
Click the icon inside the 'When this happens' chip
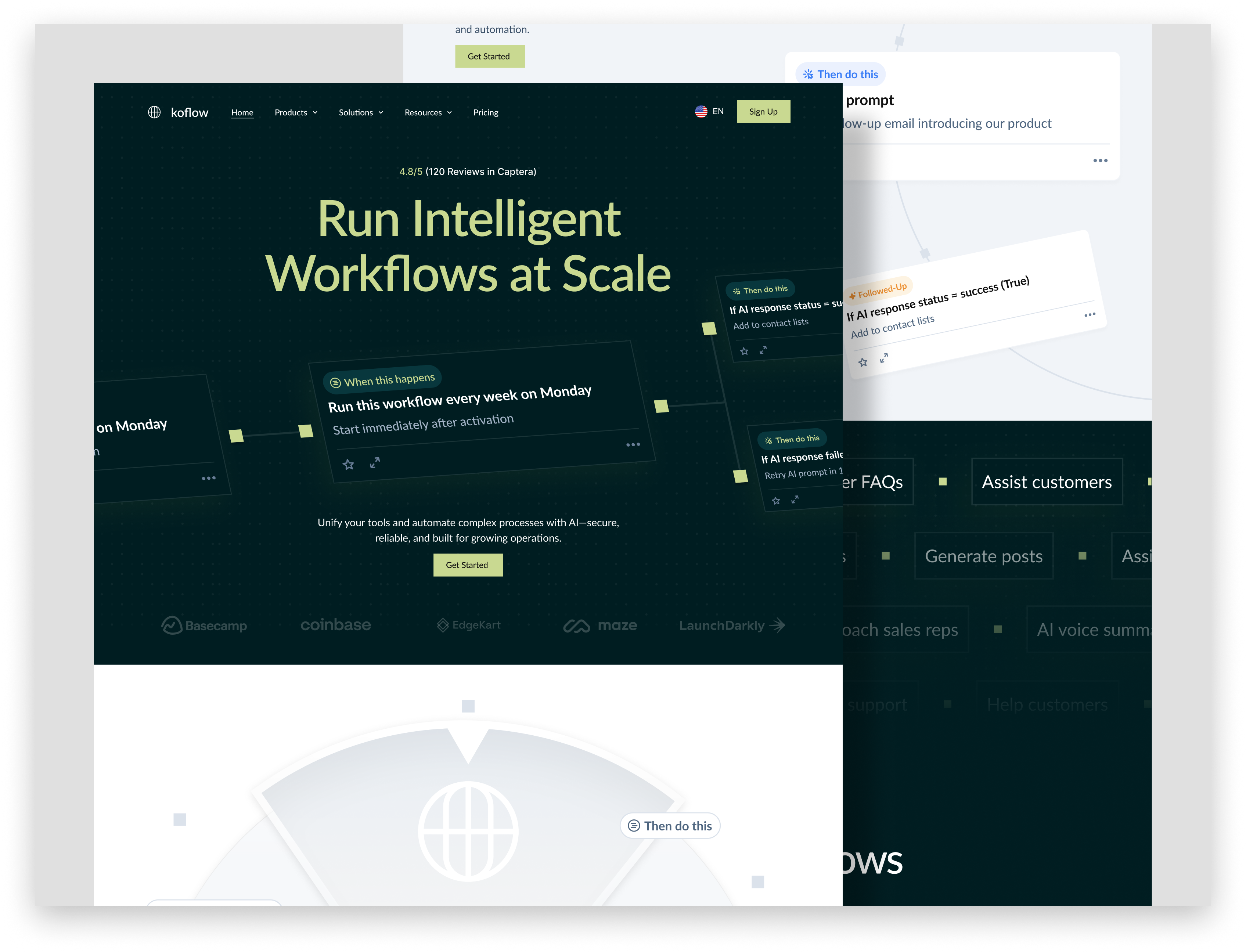[x=335, y=383]
